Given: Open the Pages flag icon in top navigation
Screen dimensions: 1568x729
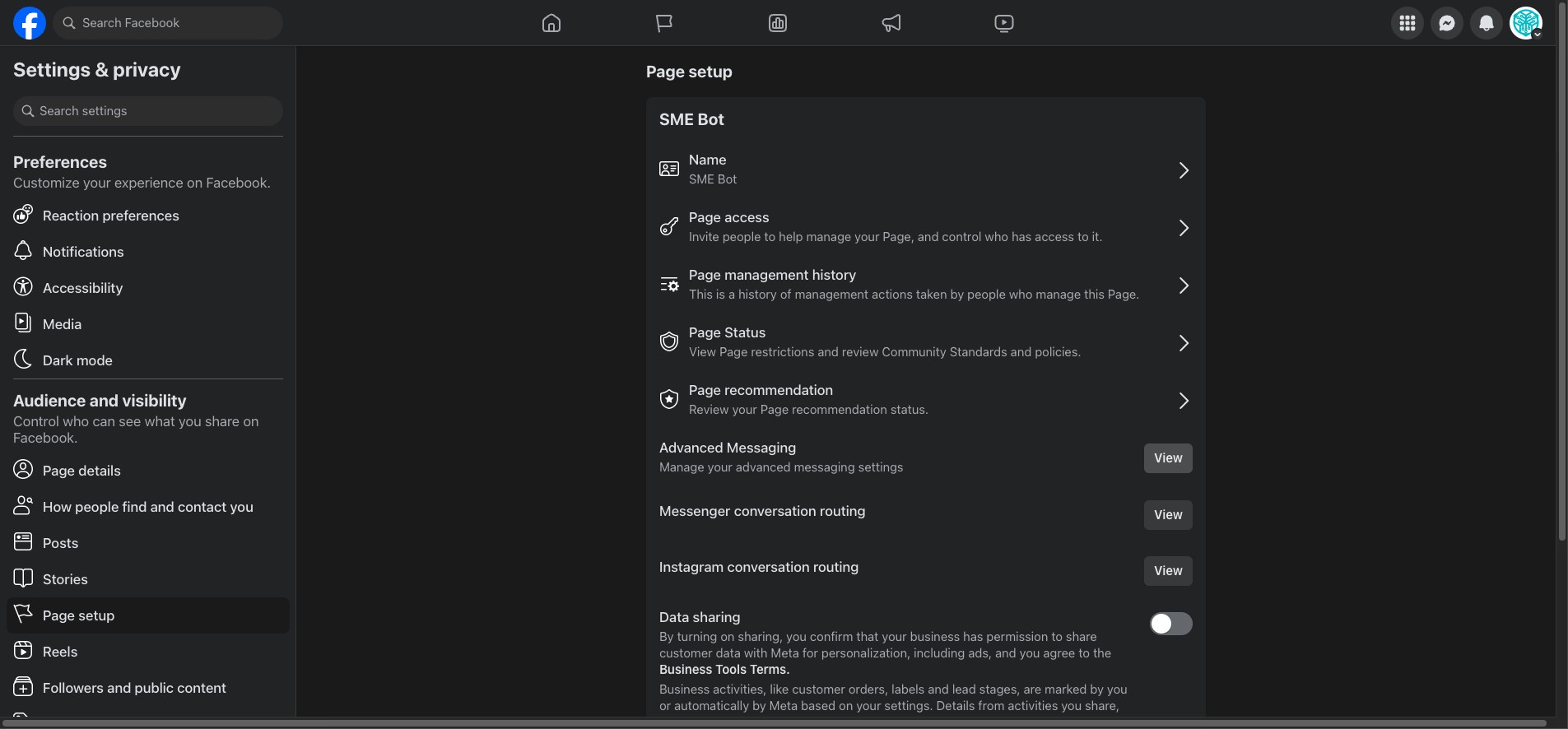Looking at the screenshot, I should pos(664,23).
